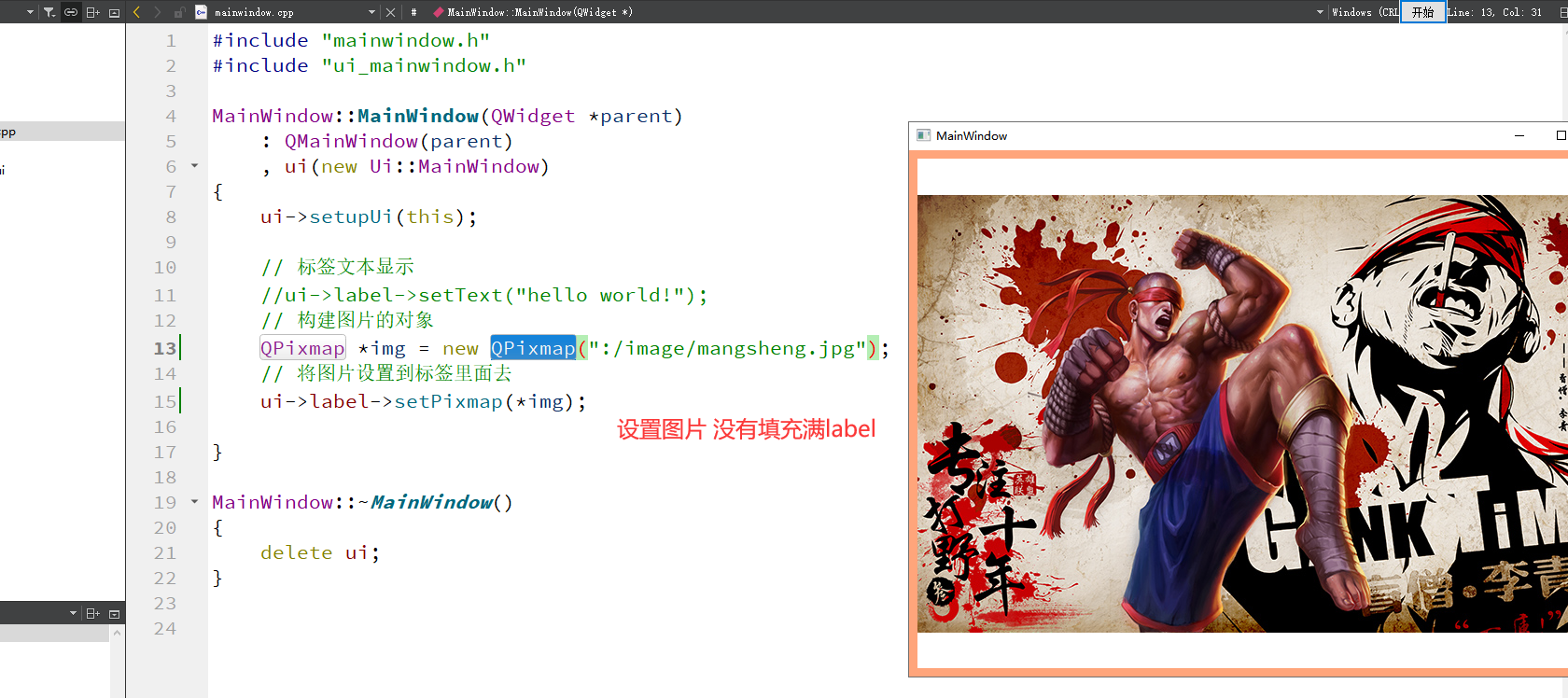Click the Line: 13, Col: 31 indicator

(x=1494, y=12)
